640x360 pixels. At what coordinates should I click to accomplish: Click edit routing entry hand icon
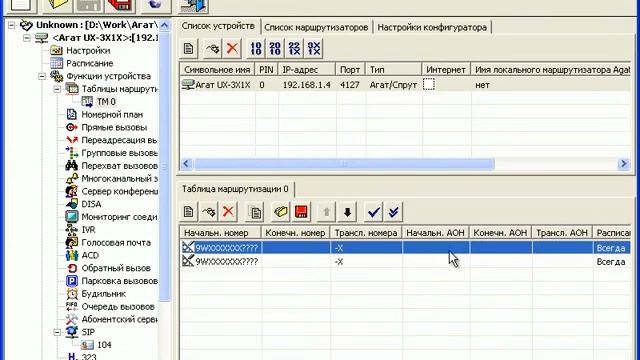209,212
